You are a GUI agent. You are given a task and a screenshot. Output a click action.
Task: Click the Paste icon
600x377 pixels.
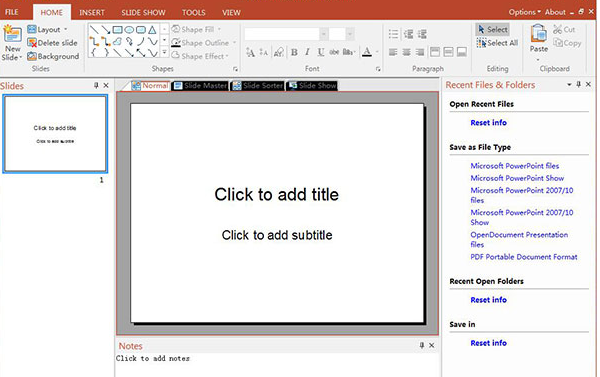click(x=538, y=33)
